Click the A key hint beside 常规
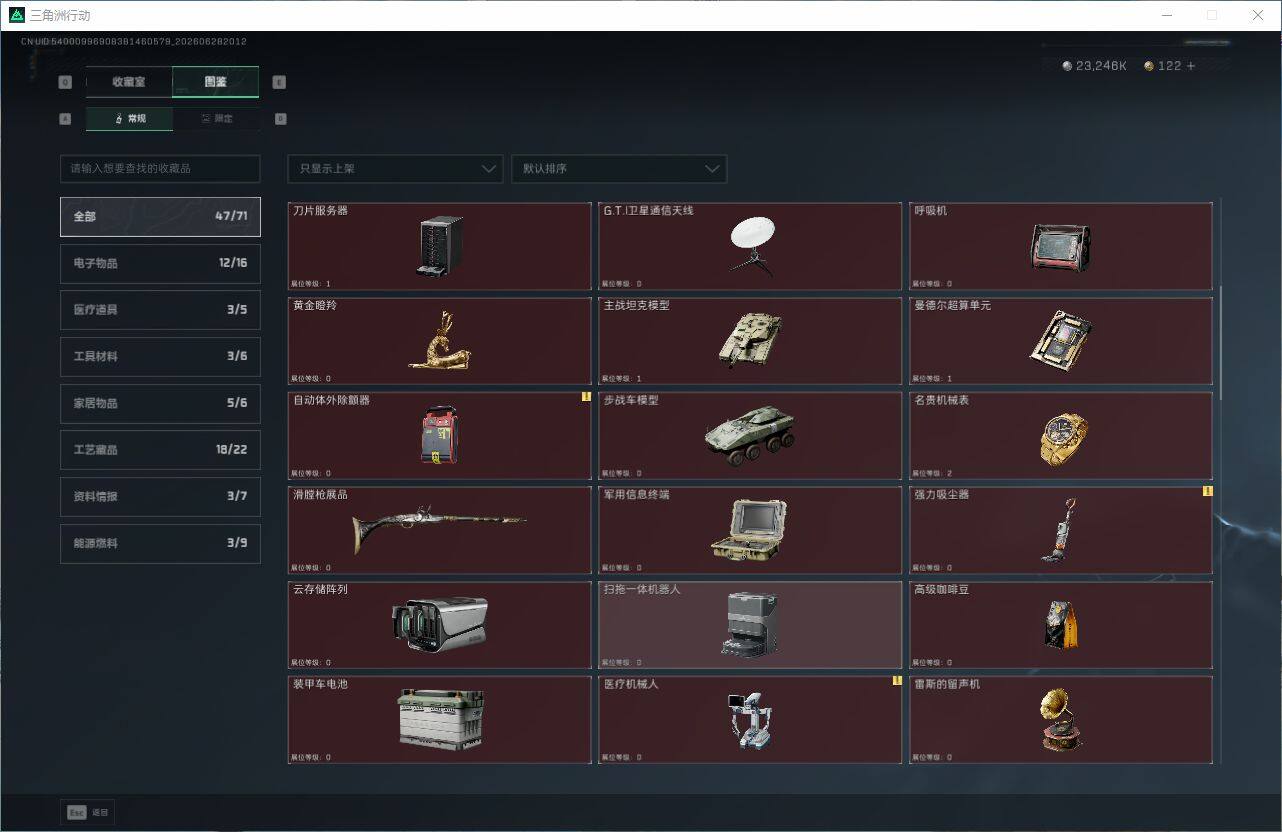 click(65, 119)
